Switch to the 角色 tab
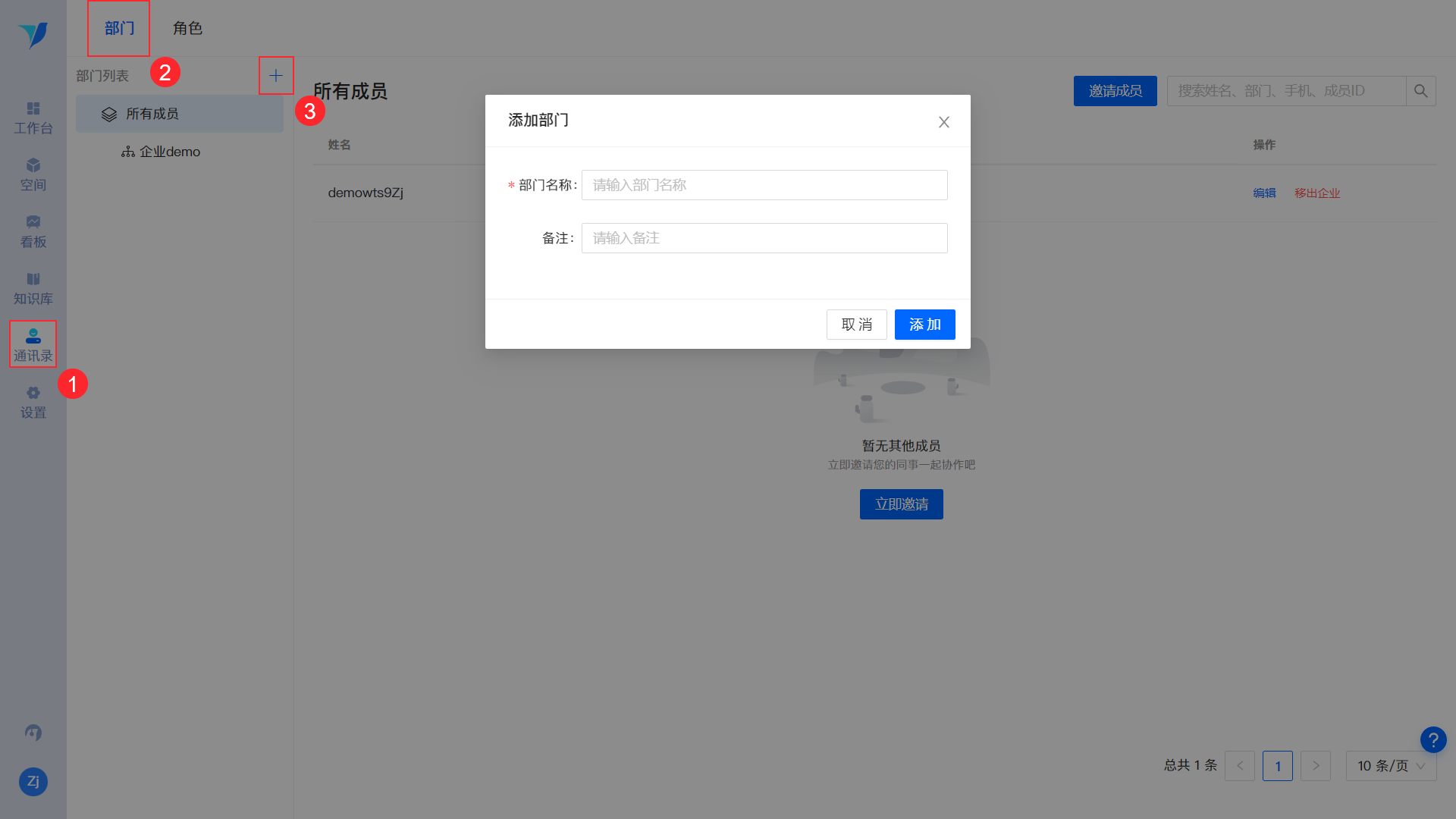This screenshot has height=819, width=1456. pos(187,28)
